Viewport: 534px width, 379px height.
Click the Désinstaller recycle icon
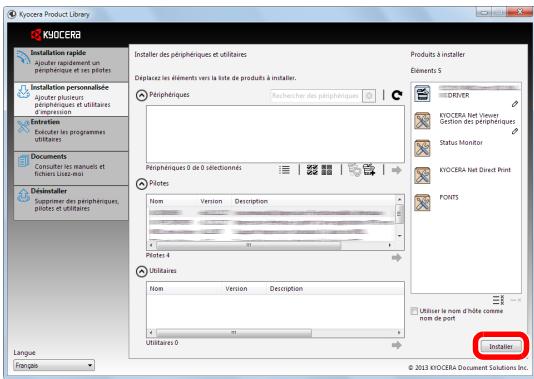23,196
